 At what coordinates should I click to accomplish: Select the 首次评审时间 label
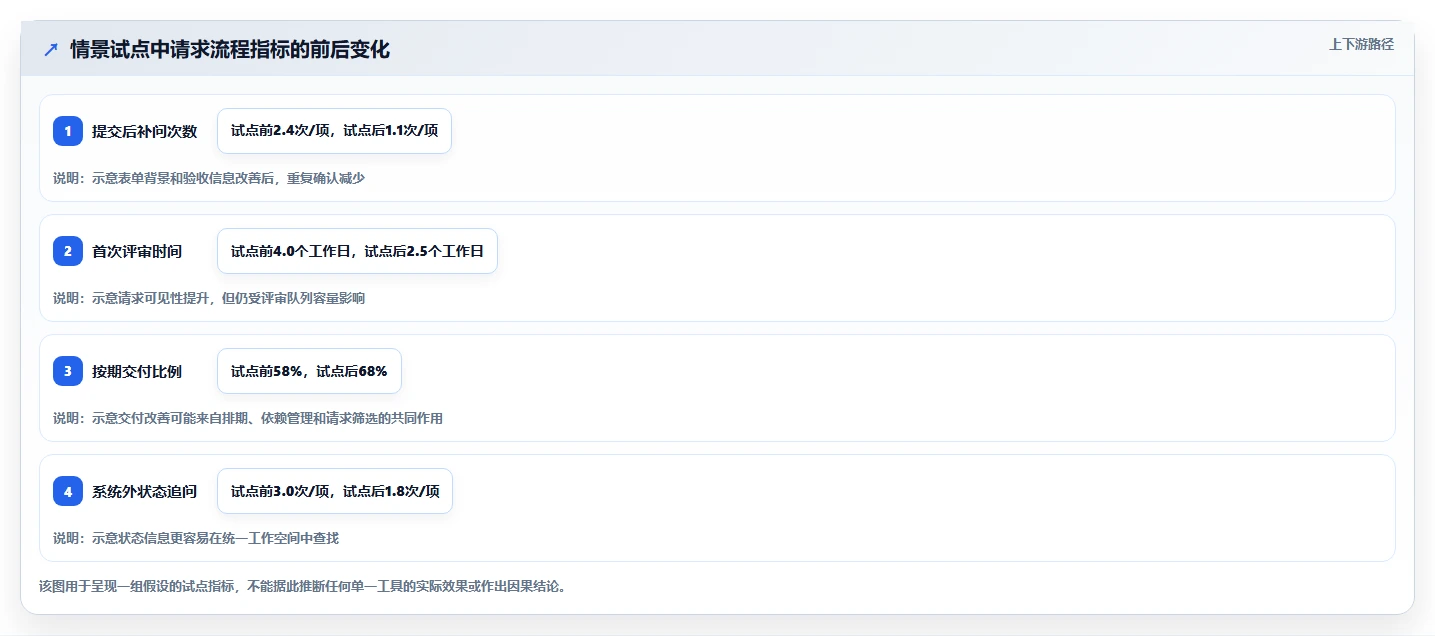pyautogui.click(x=137, y=251)
